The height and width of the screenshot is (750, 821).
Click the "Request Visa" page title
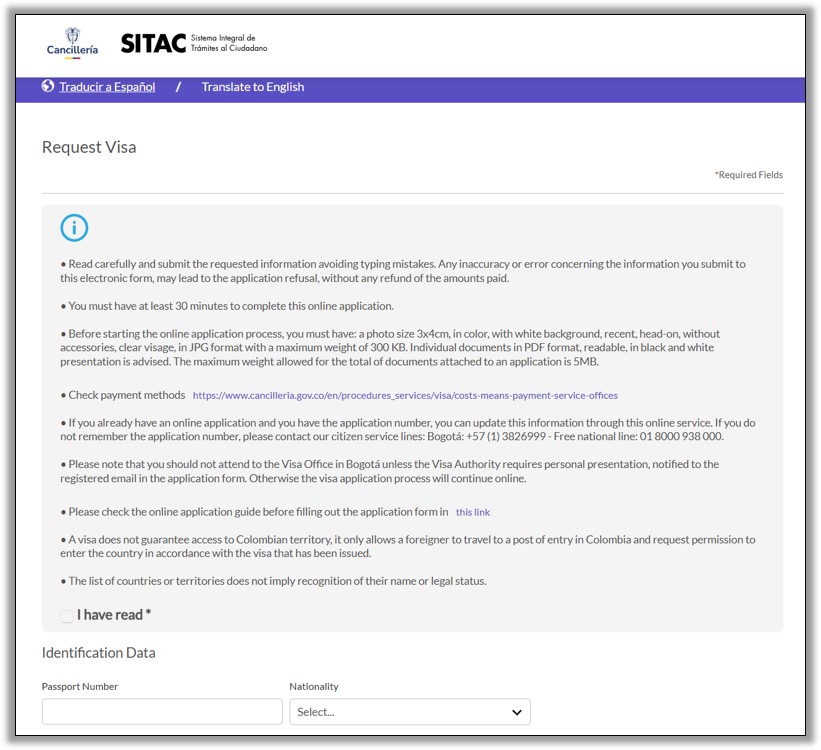pyautogui.click(x=88, y=146)
